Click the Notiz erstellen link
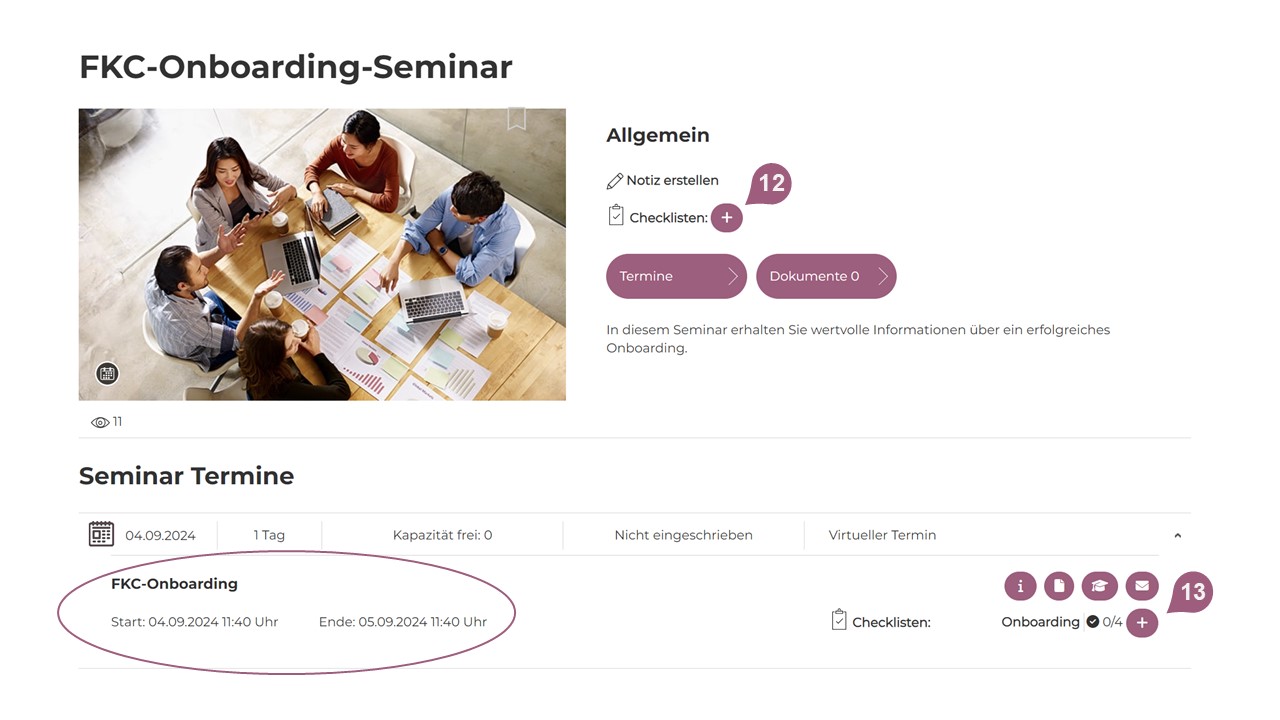The image size is (1280, 720). click(672, 181)
